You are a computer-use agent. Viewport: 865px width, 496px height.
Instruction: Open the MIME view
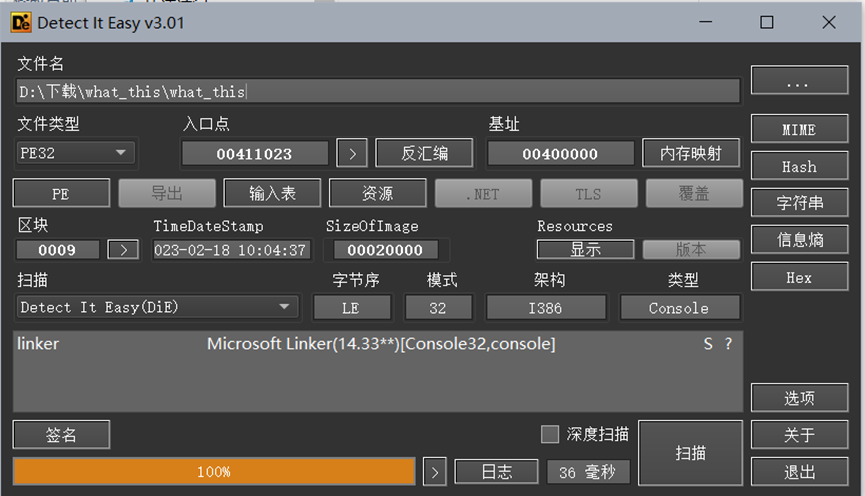point(799,129)
